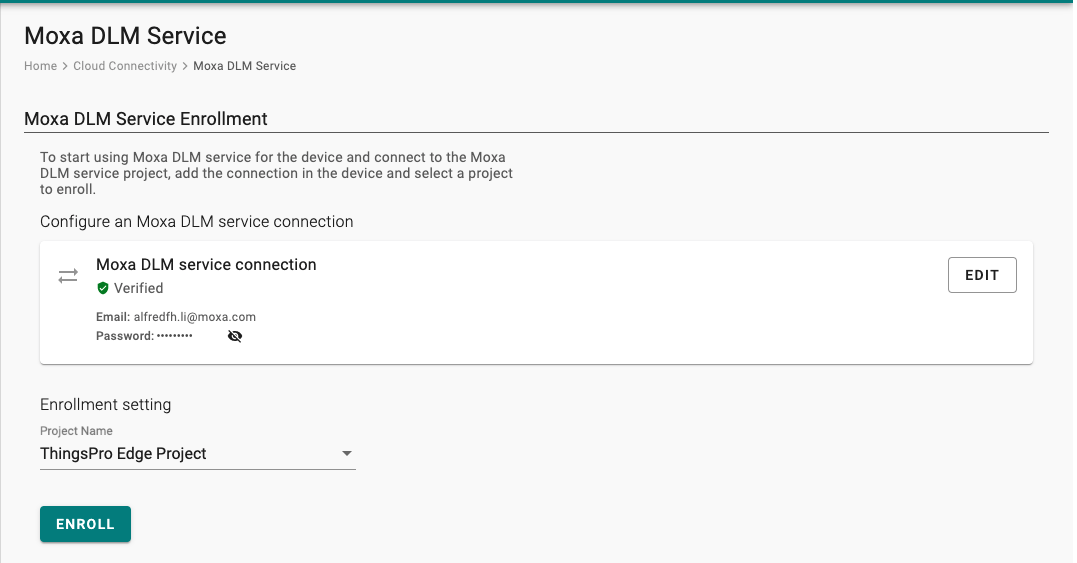The image size is (1077, 563).
Task: Click the alfredfh.li@moxa.com email text
Action: (x=194, y=317)
